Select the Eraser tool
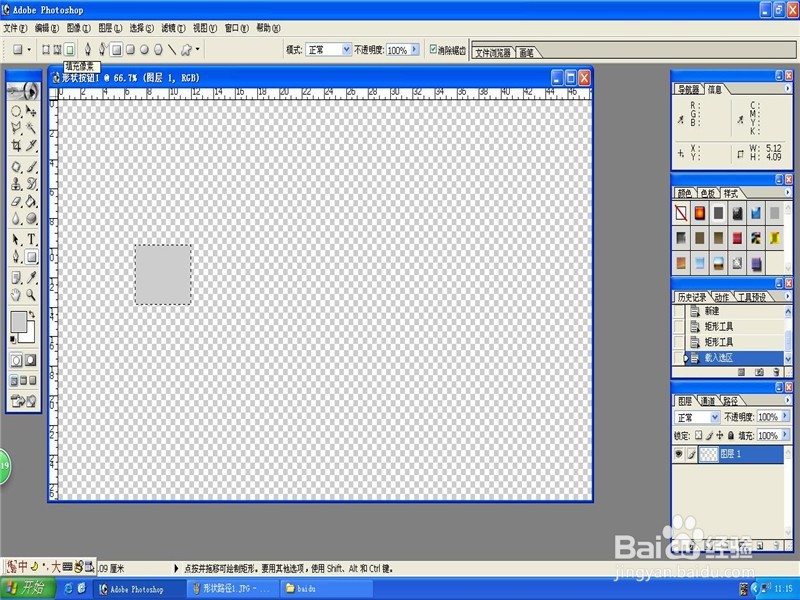This screenshot has height=600, width=800. (16, 201)
